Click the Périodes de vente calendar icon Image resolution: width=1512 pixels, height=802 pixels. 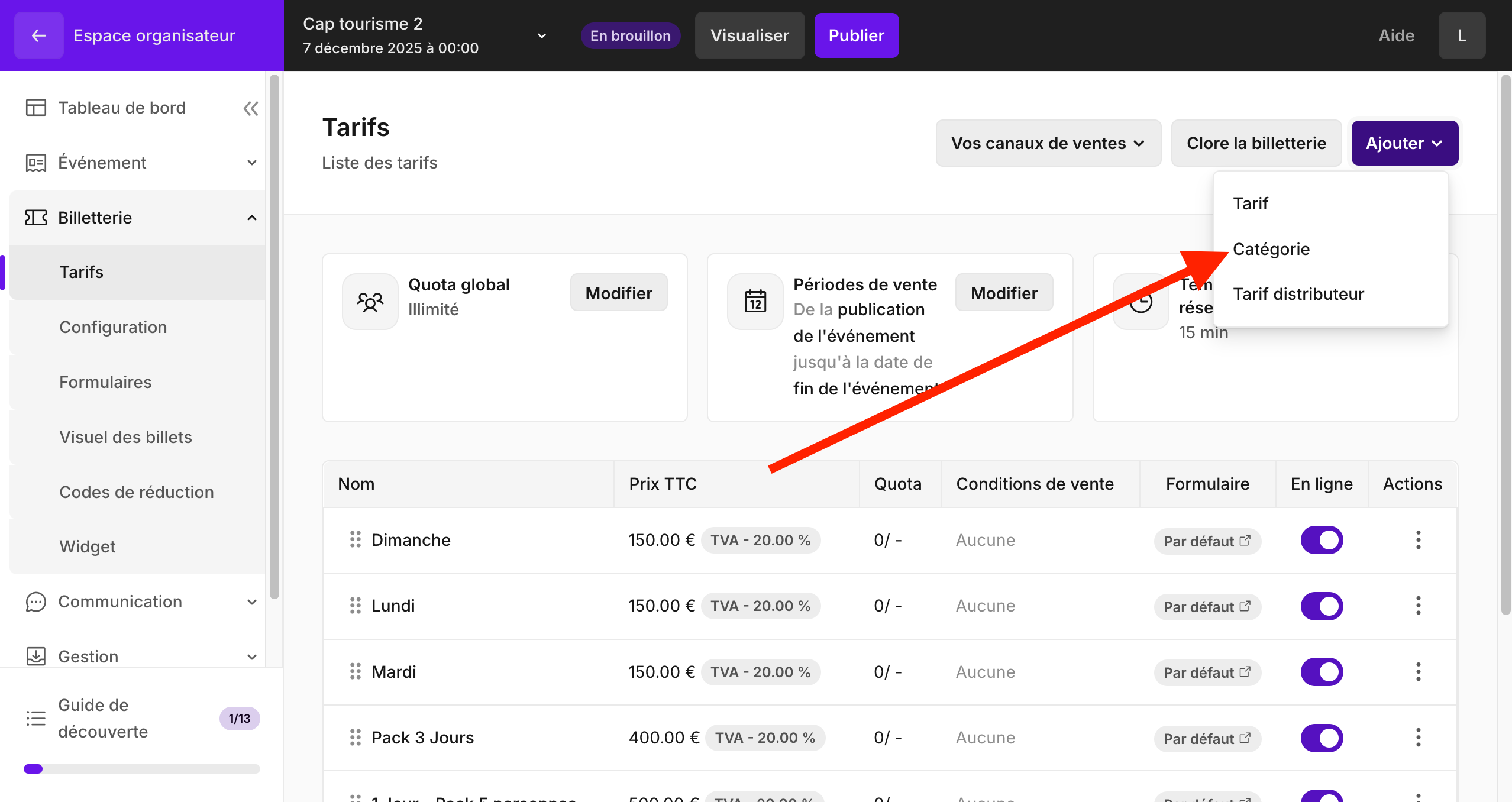755,302
